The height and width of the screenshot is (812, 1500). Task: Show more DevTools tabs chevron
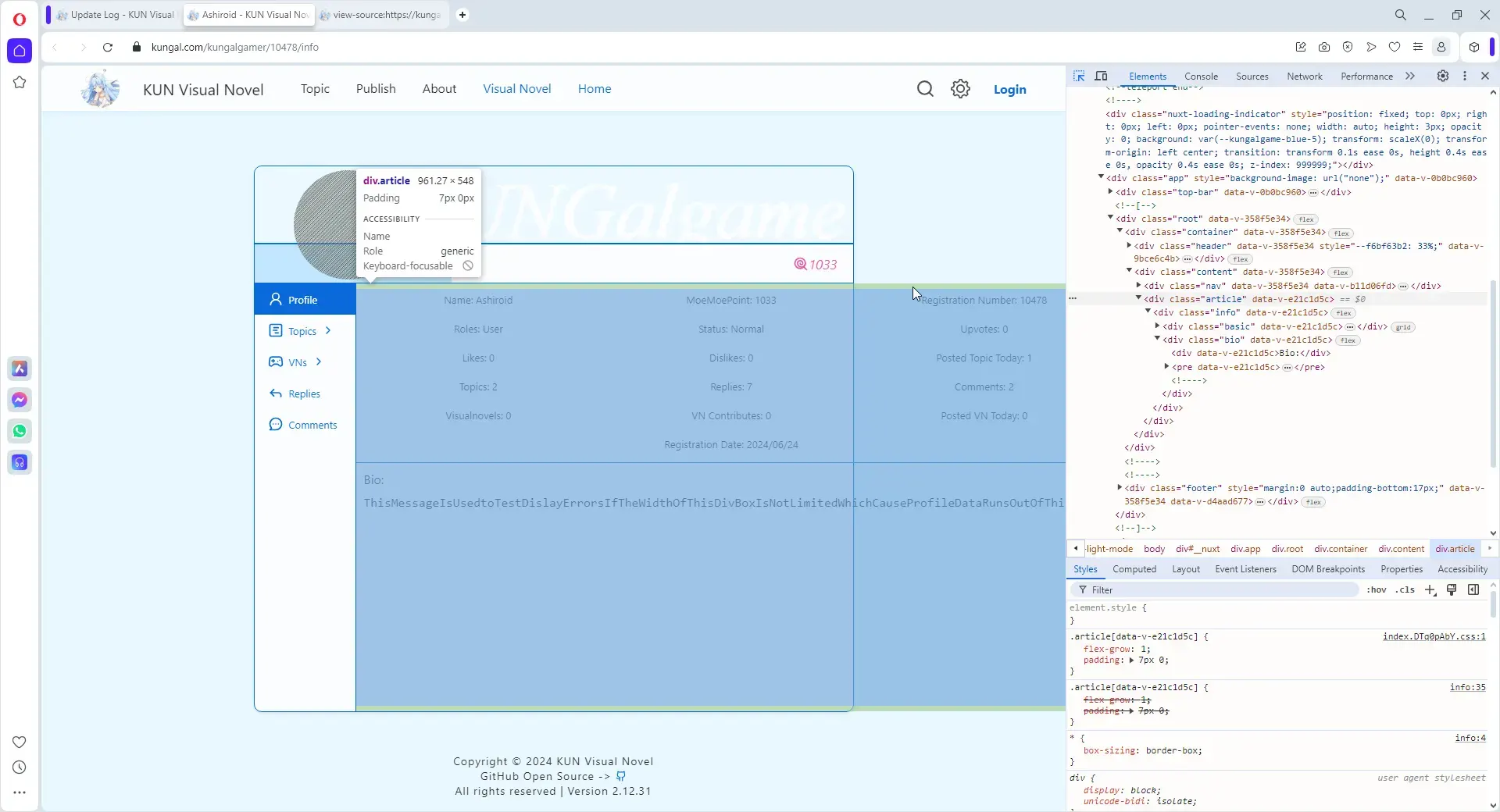[1410, 76]
